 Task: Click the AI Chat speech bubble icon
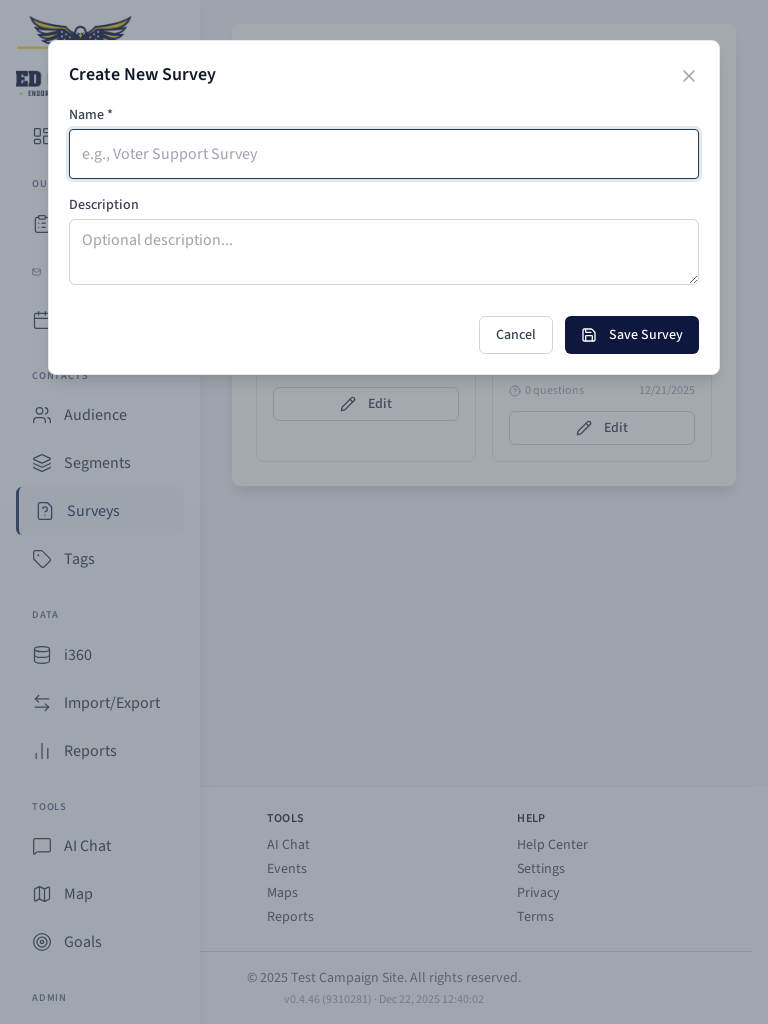(x=42, y=846)
